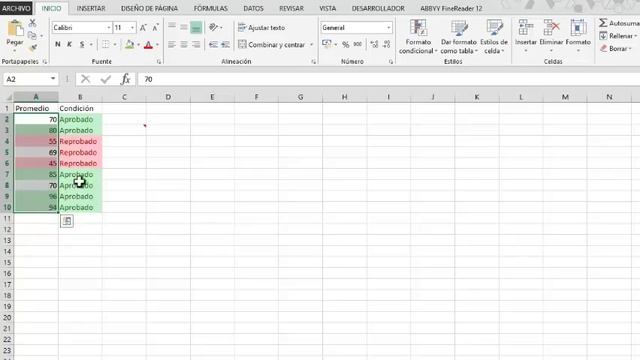
Task: Increase decimal places icon
Action: (x=374, y=44)
